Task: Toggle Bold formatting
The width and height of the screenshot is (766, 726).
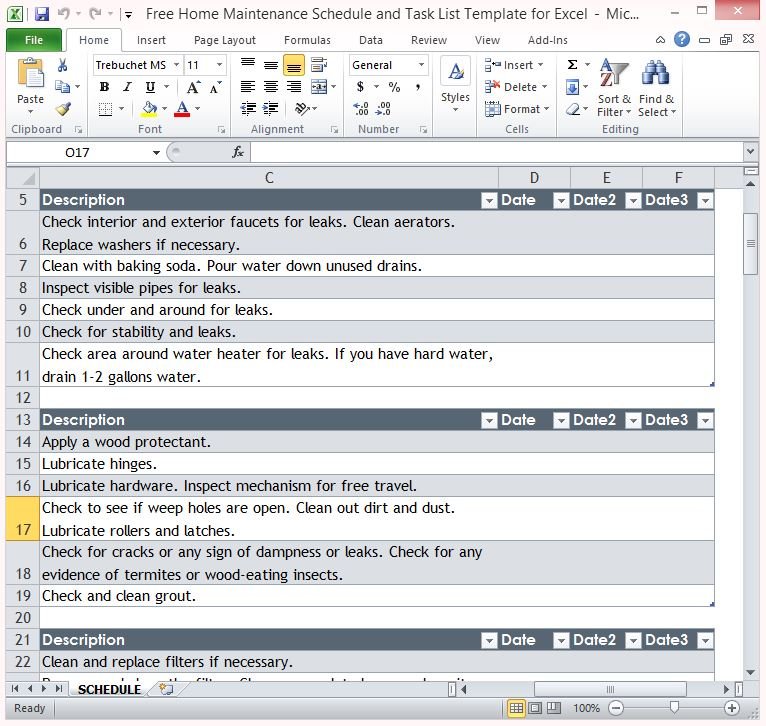Action: click(x=104, y=87)
